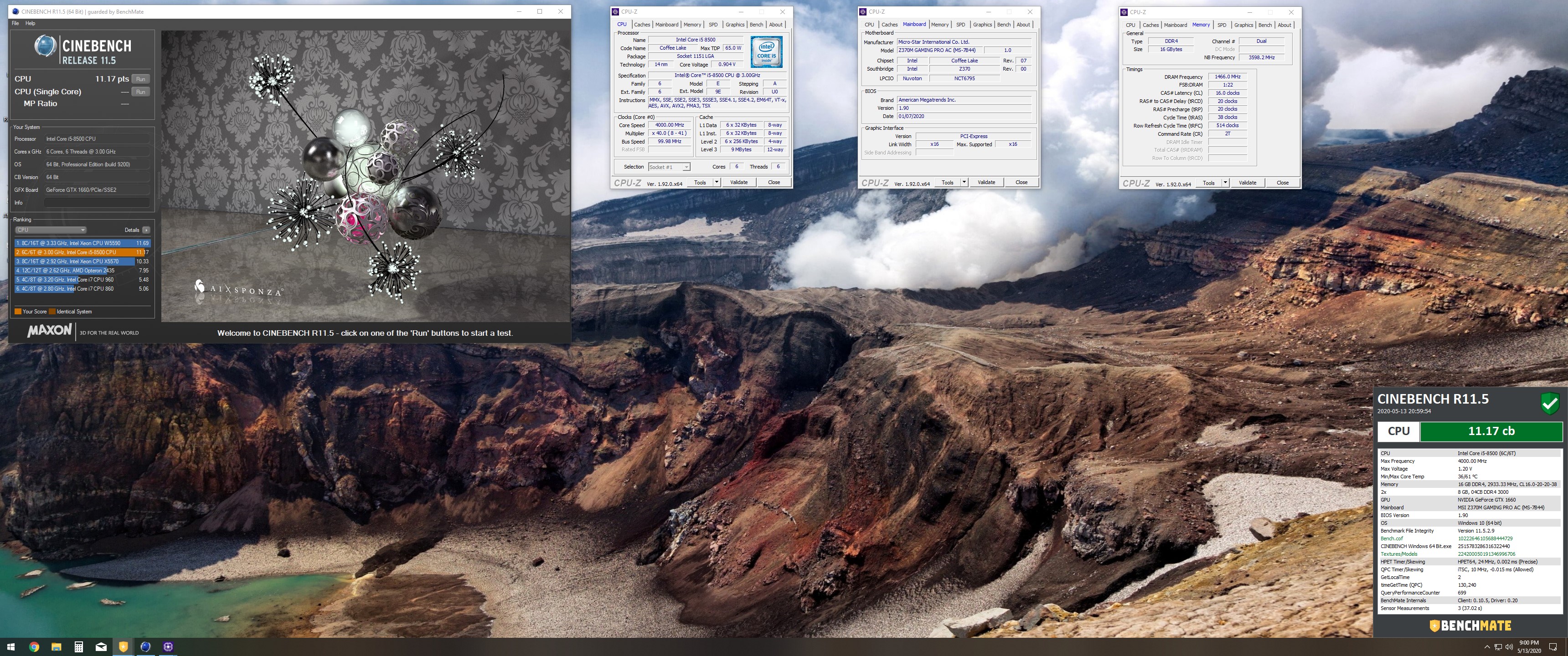This screenshot has height=656, width=1568.
Task: Open CPU tab in Memory CPU-Z window
Action: 1130,25
